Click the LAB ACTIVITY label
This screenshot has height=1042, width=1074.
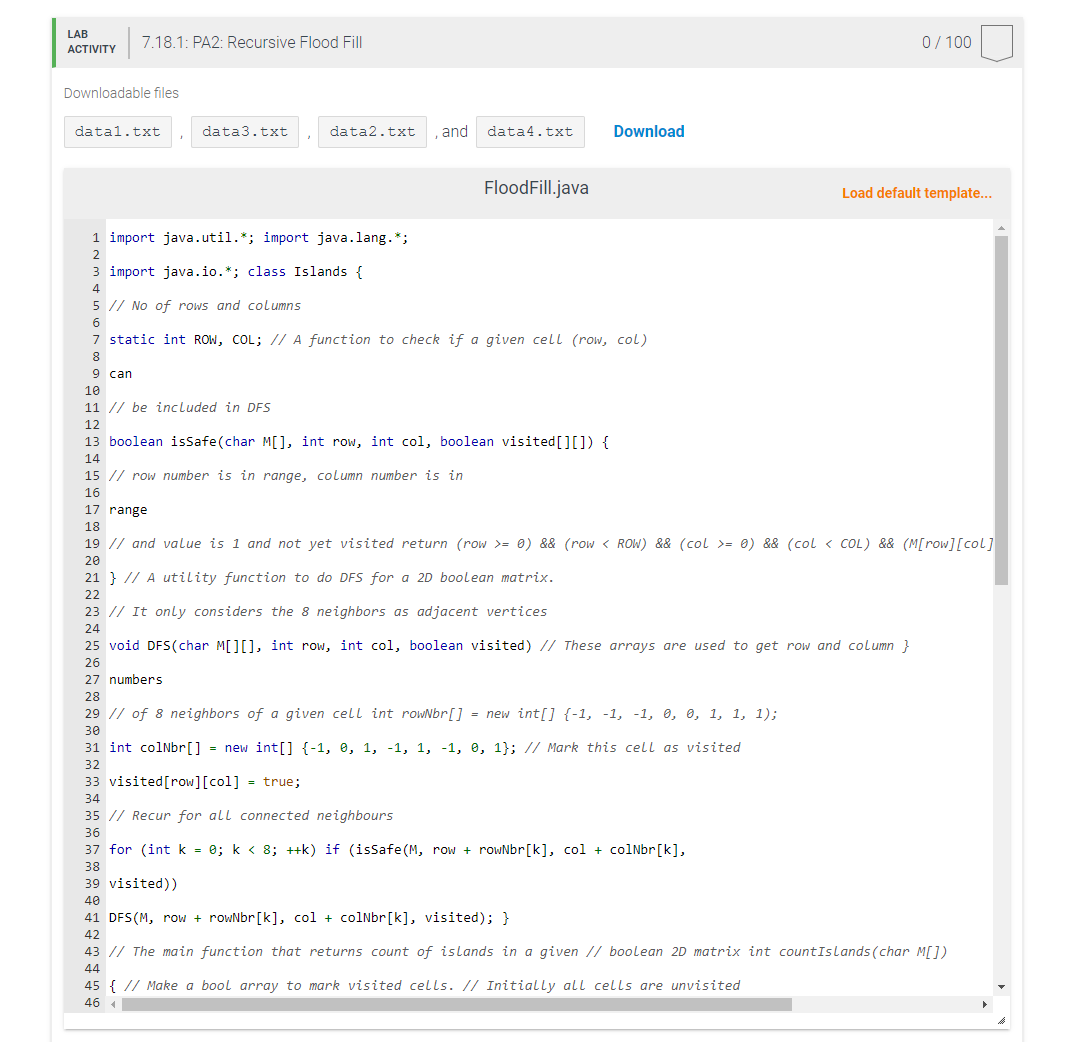click(x=91, y=42)
